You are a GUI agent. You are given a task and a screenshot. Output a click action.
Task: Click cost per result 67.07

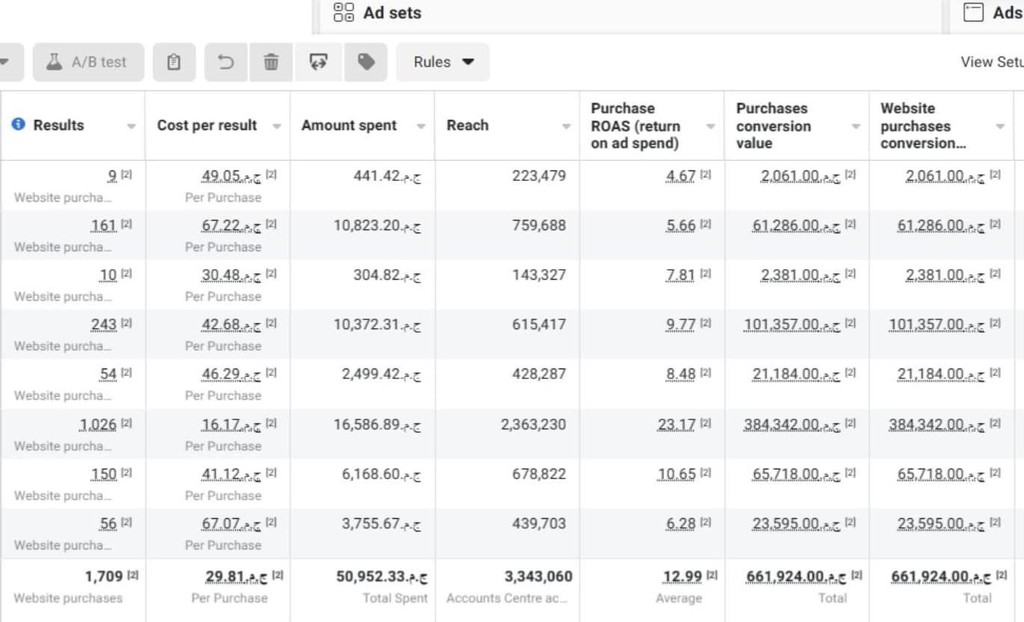click(231, 524)
